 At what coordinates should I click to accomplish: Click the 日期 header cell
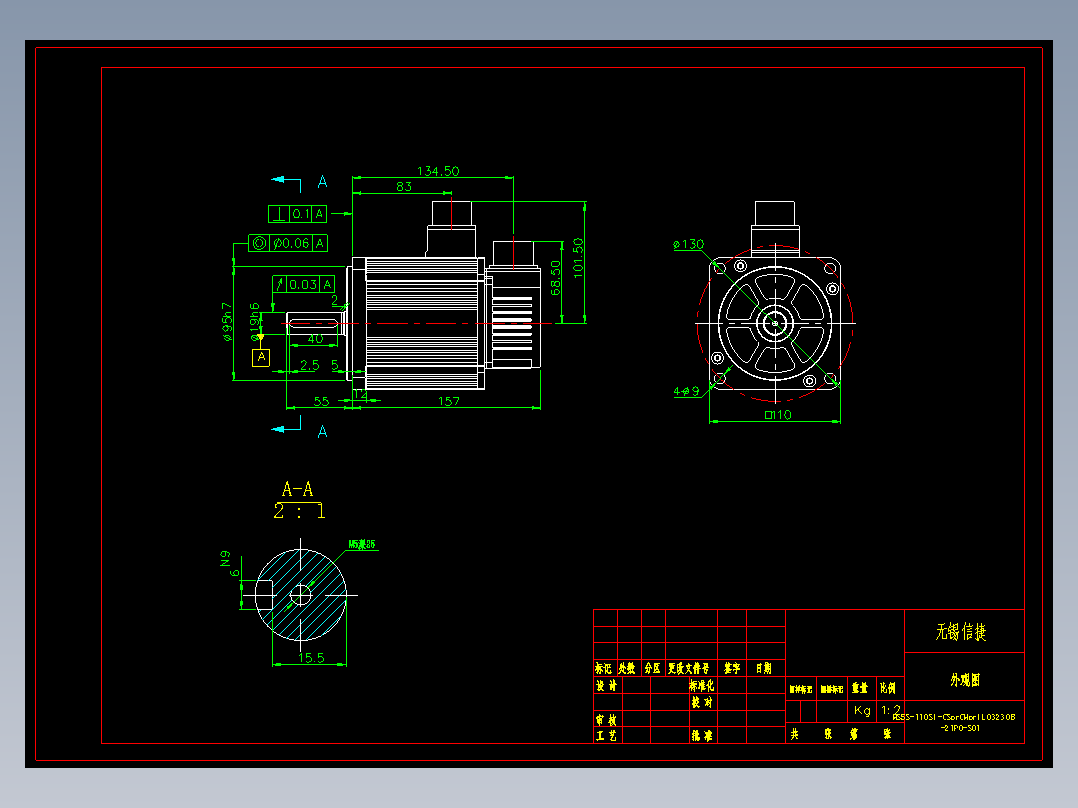[x=764, y=668]
